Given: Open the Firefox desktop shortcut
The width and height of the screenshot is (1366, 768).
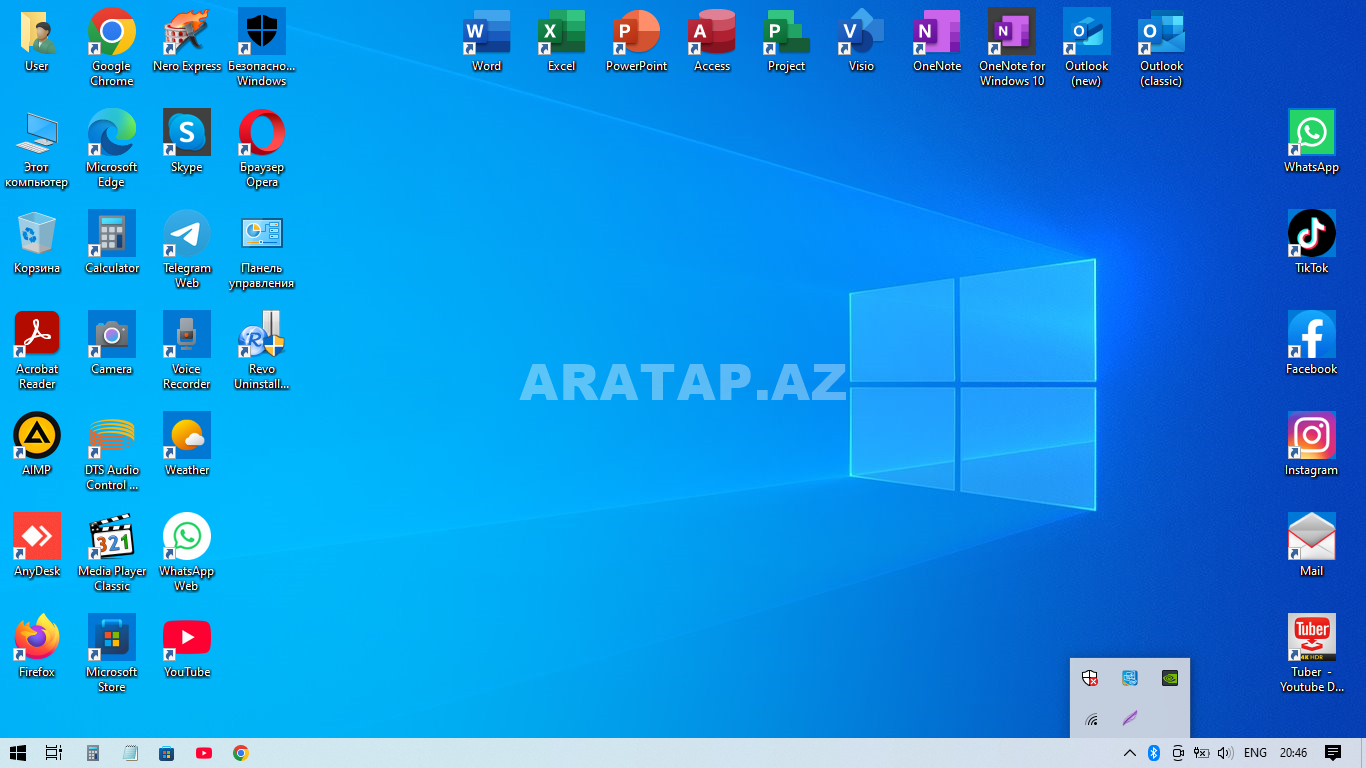Looking at the screenshot, I should click(37, 646).
